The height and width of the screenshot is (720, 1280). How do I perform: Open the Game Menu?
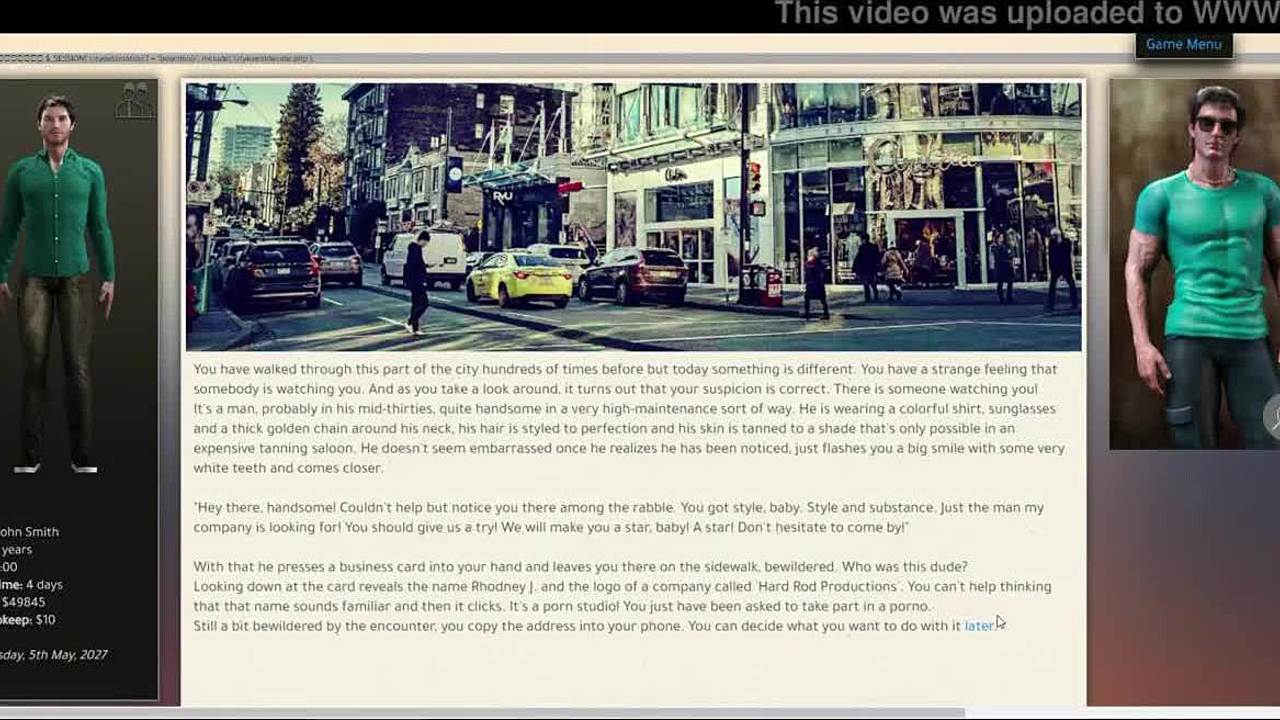[1183, 44]
